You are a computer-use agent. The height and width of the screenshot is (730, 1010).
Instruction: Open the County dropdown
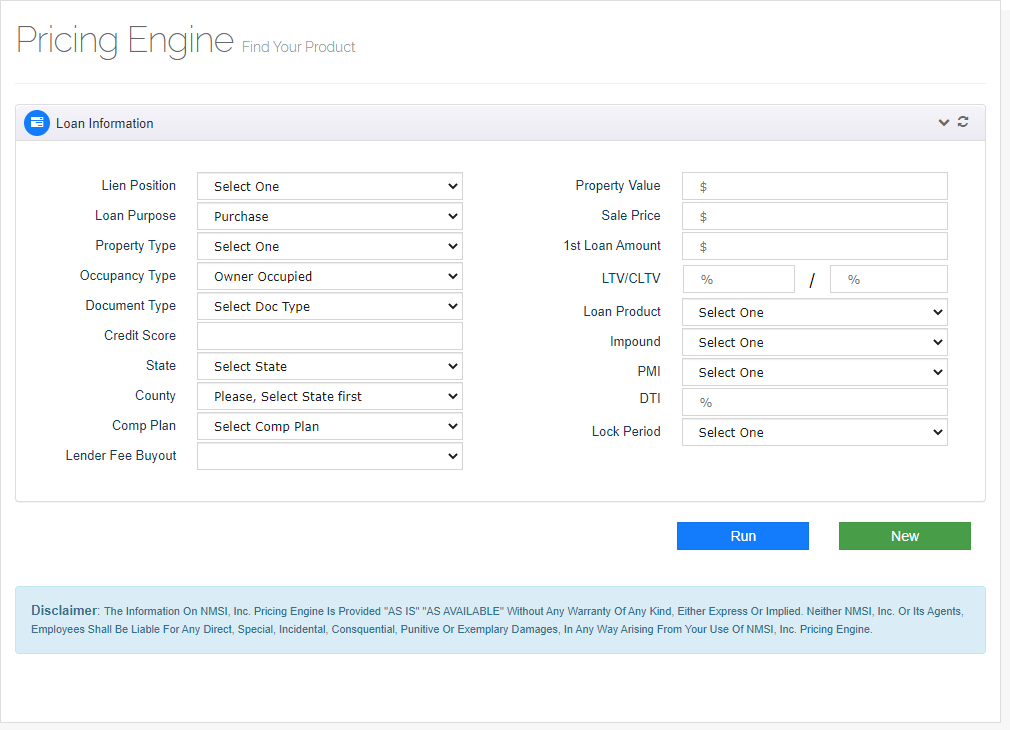click(x=330, y=396)
